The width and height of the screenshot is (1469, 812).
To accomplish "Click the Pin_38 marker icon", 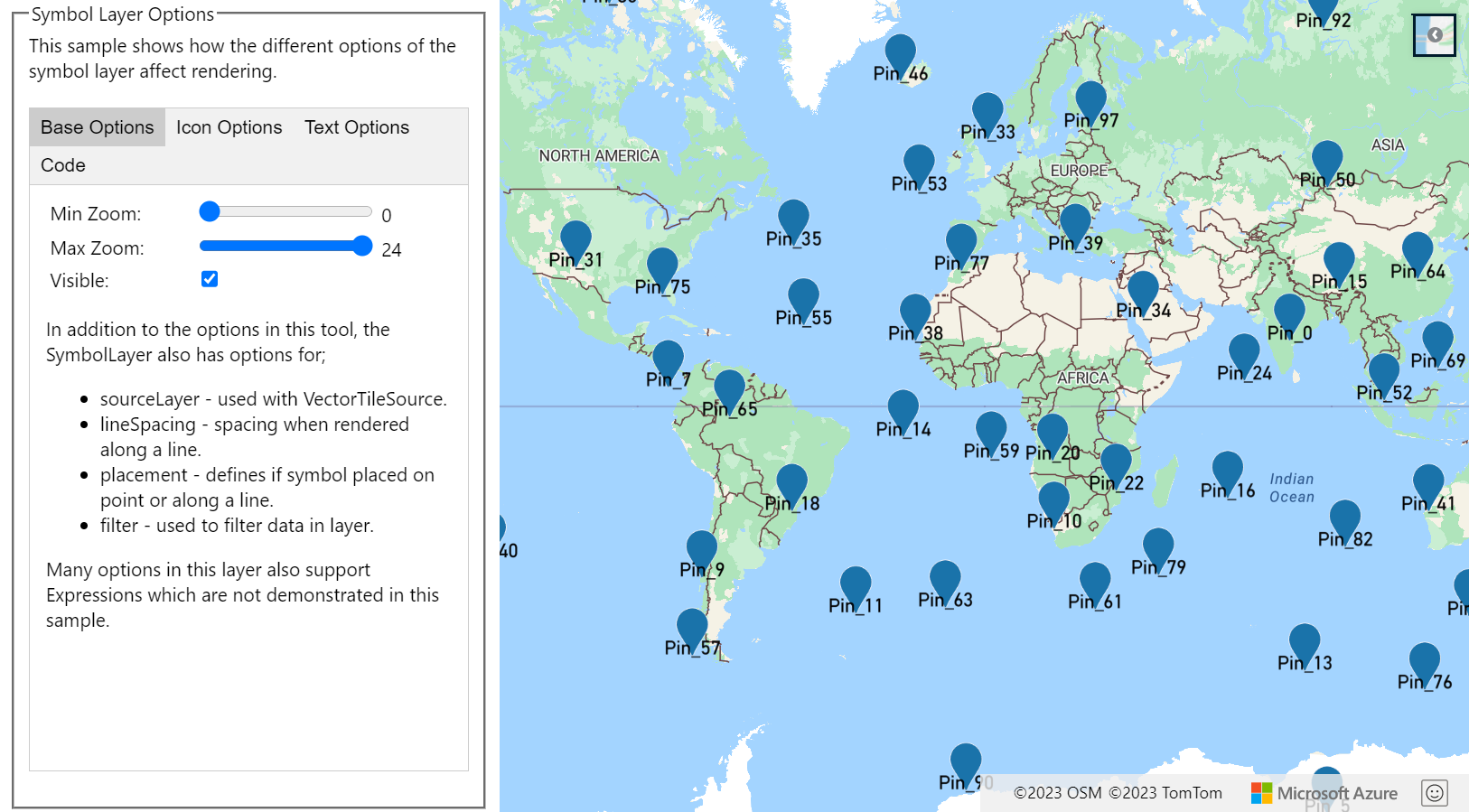I will pyautogui.click(x=915, y=314).
